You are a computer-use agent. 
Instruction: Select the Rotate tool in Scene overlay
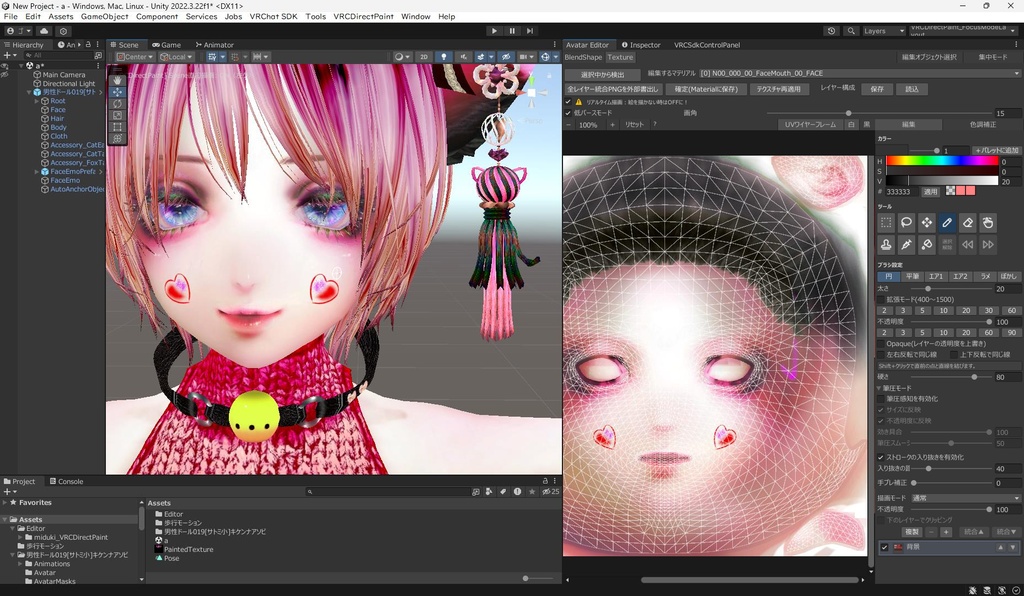coord(118,104)
